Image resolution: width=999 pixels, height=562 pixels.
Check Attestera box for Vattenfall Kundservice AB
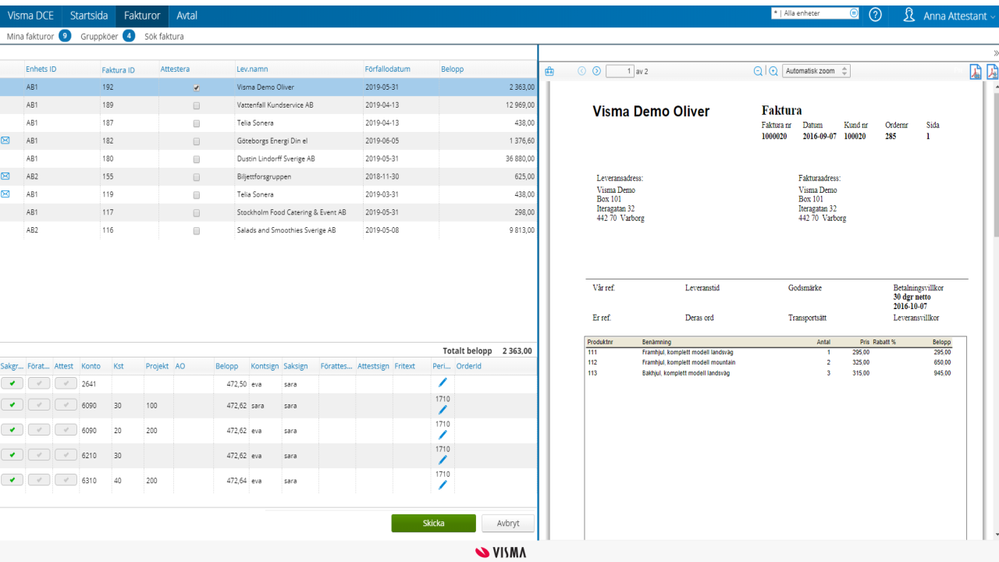(x=196, y=105)
